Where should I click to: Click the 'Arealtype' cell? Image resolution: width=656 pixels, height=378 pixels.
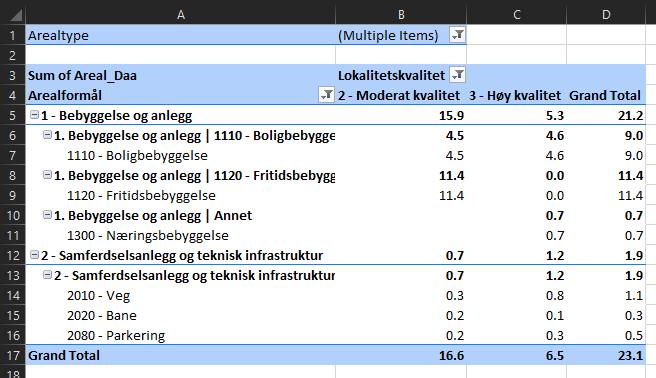click(x=181, y=35)
